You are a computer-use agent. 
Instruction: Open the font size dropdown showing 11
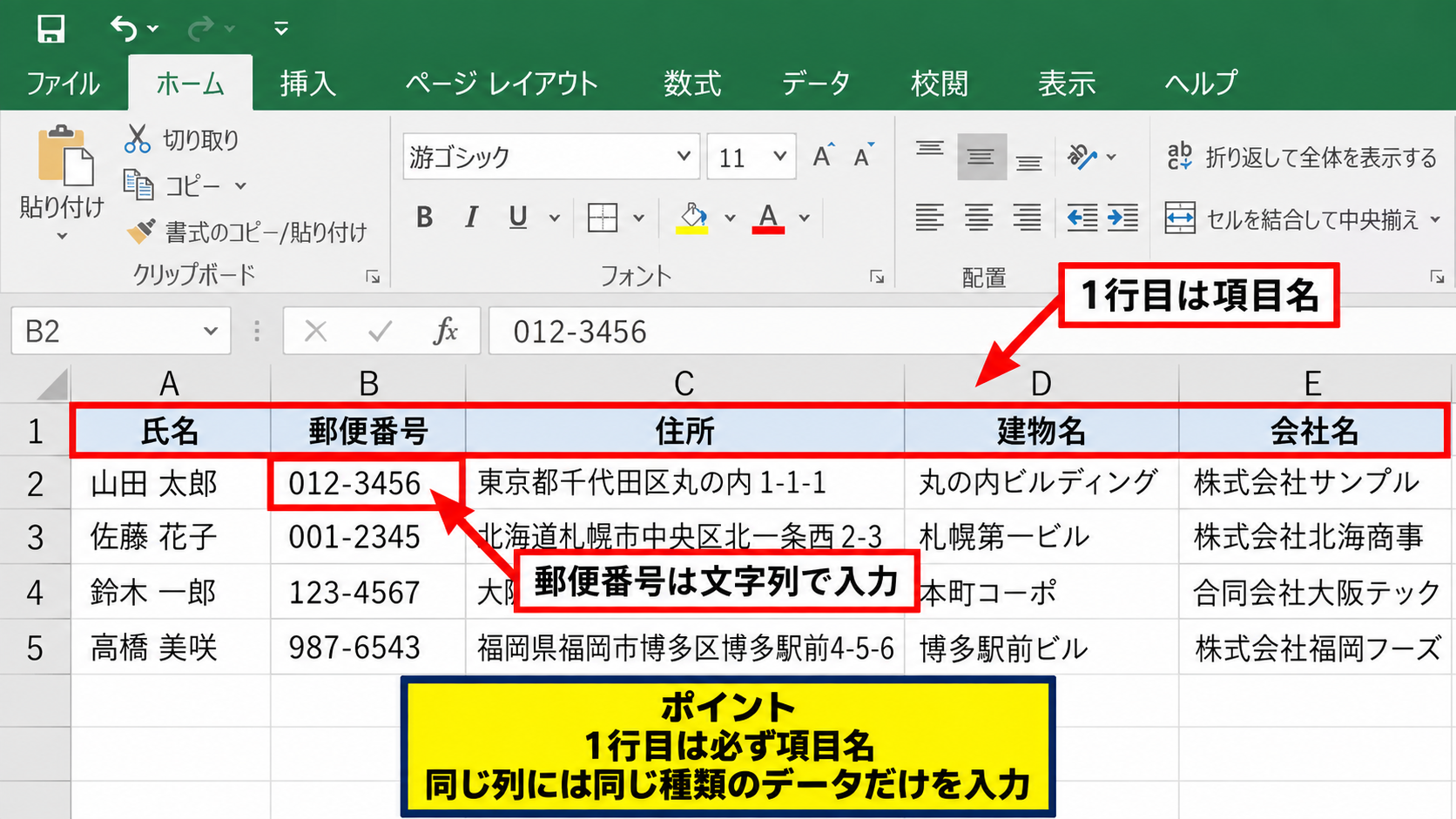[x=779, y=157]
